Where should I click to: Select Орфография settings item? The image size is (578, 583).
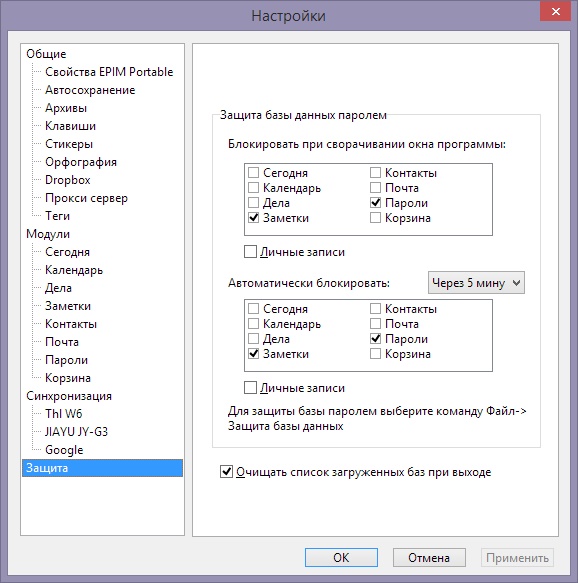pos(81,162)
